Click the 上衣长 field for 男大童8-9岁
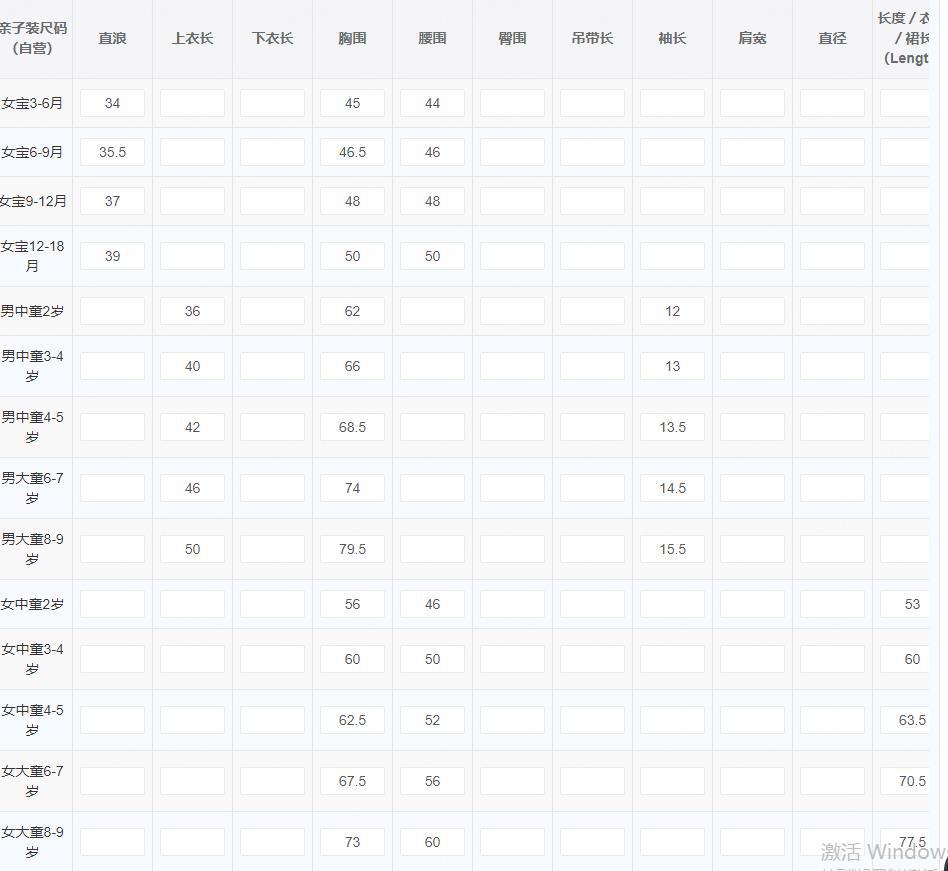 [x=192, y=549]
